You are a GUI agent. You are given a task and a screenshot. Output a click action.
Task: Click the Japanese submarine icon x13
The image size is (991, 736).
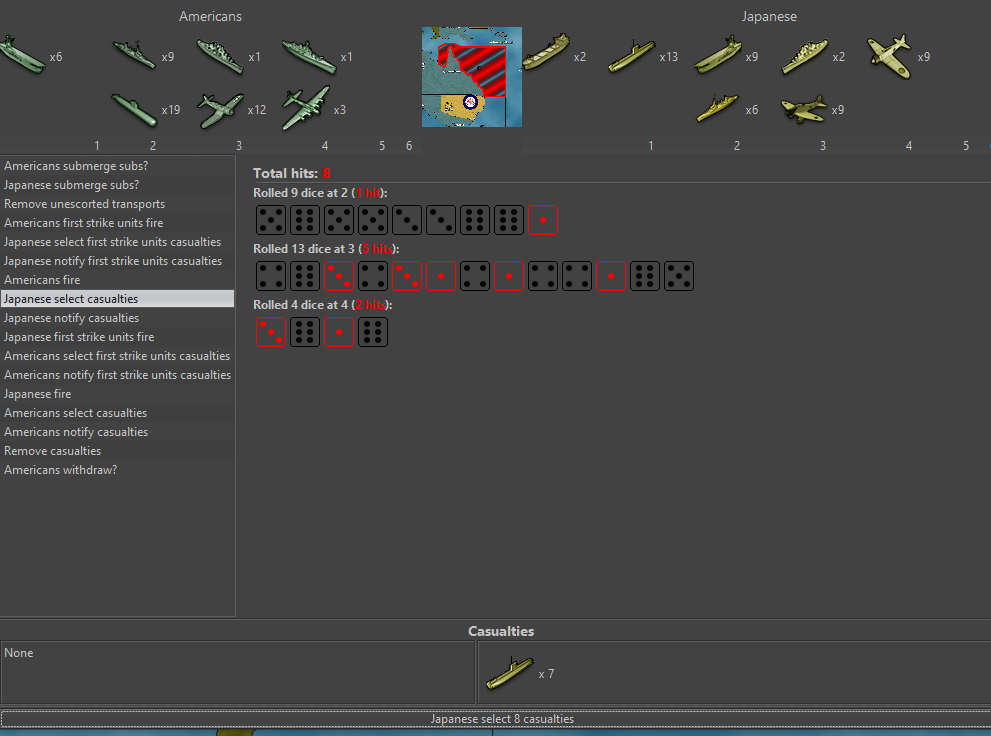632,55
